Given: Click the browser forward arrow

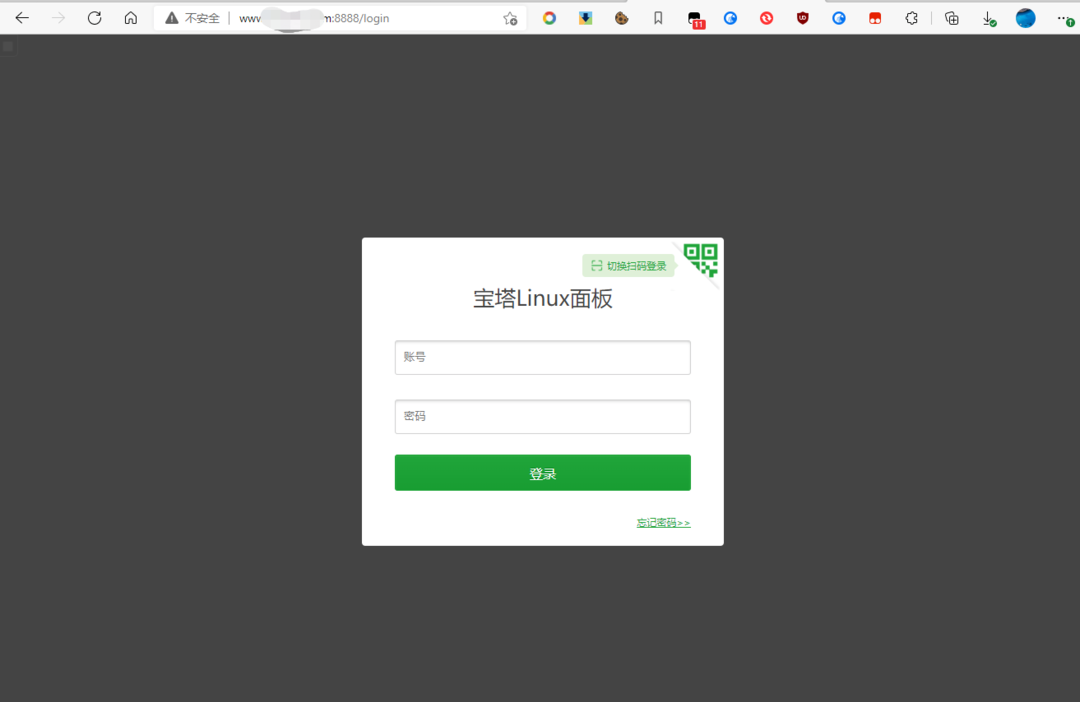Looking at the screenshot, I should point(59,18).
